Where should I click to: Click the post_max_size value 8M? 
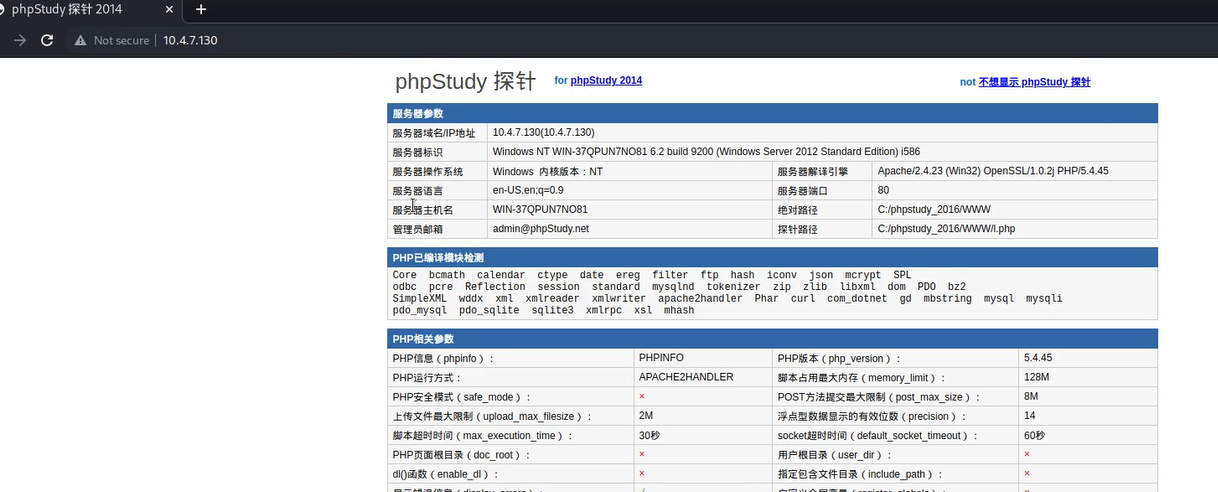(x=1032, y=397)
